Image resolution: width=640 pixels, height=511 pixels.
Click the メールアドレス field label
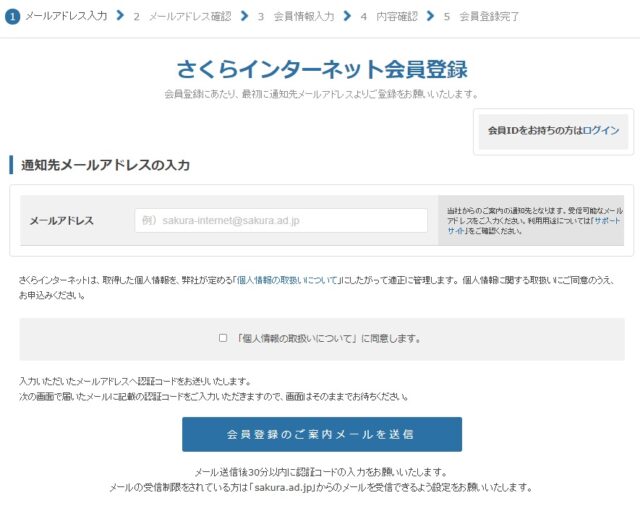pos(62,221)
